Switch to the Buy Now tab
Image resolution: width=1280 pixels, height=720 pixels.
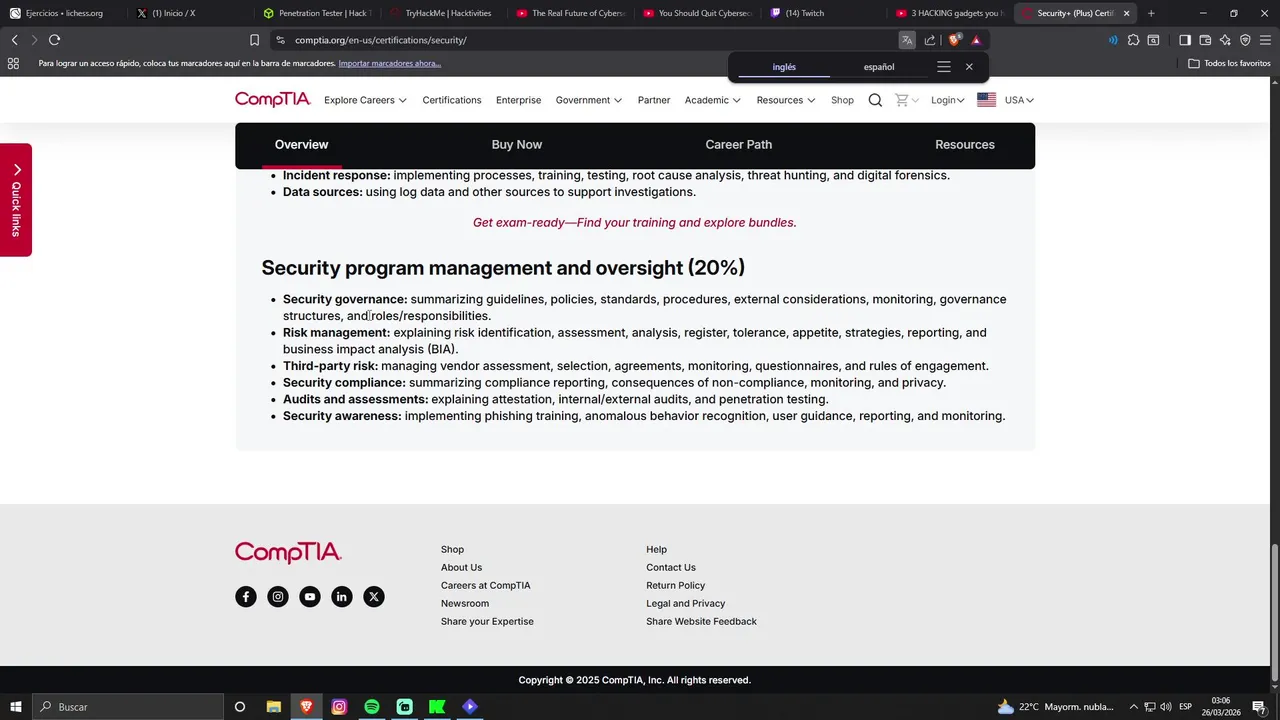click(x=517, y=145)
